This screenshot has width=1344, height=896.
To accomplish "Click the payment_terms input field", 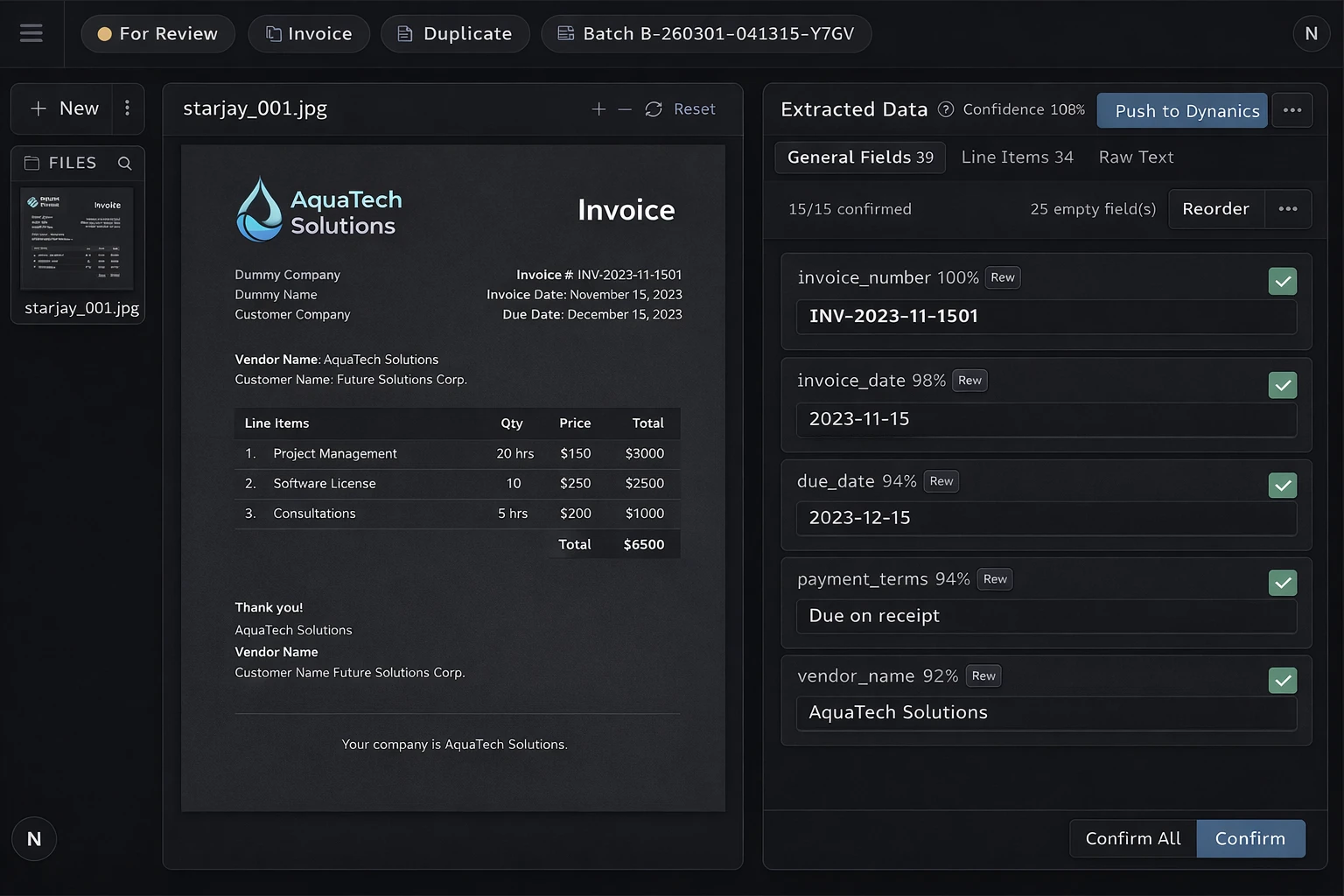I will point(1046,616).
